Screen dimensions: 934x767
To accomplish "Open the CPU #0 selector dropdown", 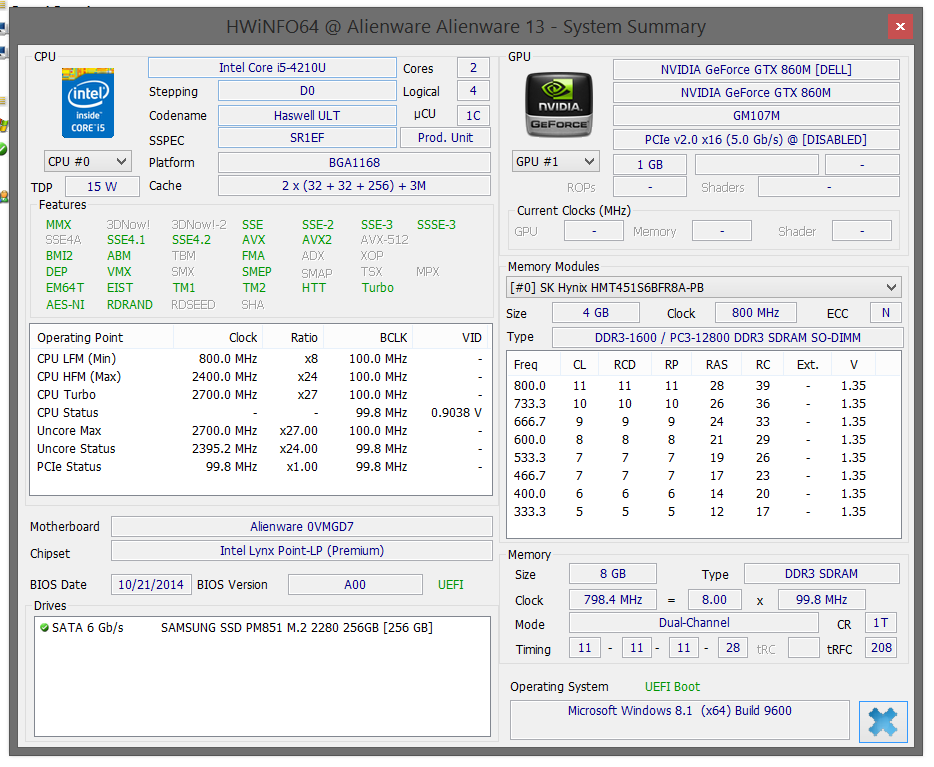I will [x=88, y=161].
